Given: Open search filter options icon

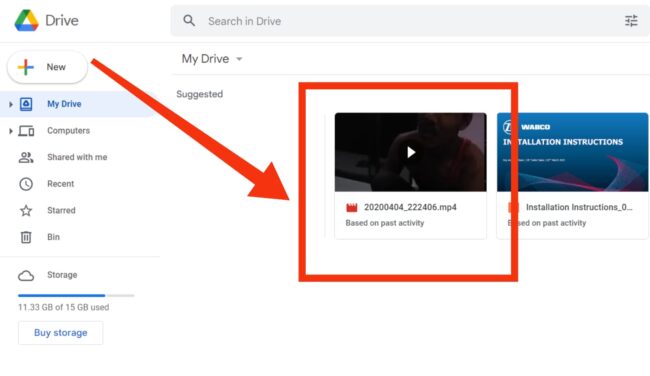Looking at the screenshot, I should 631,21.
